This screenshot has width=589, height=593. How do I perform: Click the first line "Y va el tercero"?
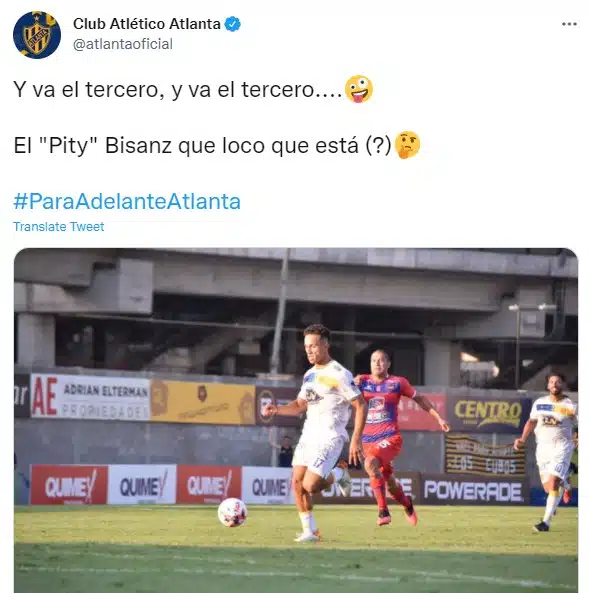(x=178, y=90)
